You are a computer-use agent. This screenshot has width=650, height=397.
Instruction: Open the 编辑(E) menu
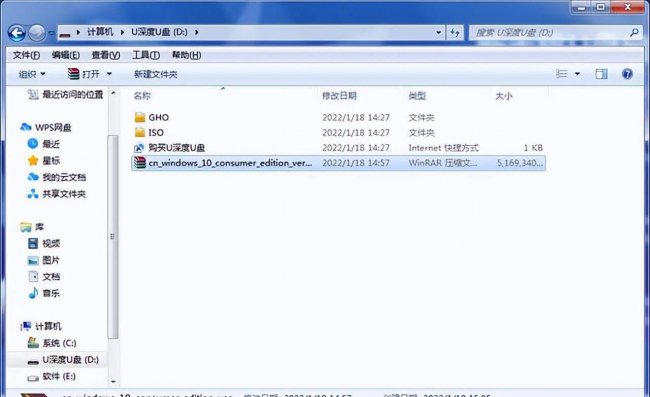65,55
